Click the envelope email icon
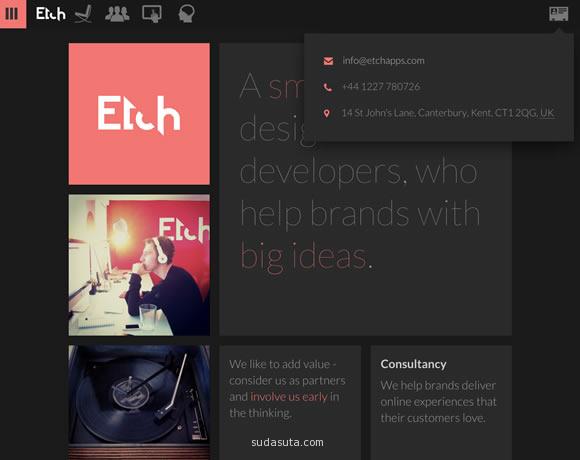Screen dimensions: 580x460 tap(328, 61)
